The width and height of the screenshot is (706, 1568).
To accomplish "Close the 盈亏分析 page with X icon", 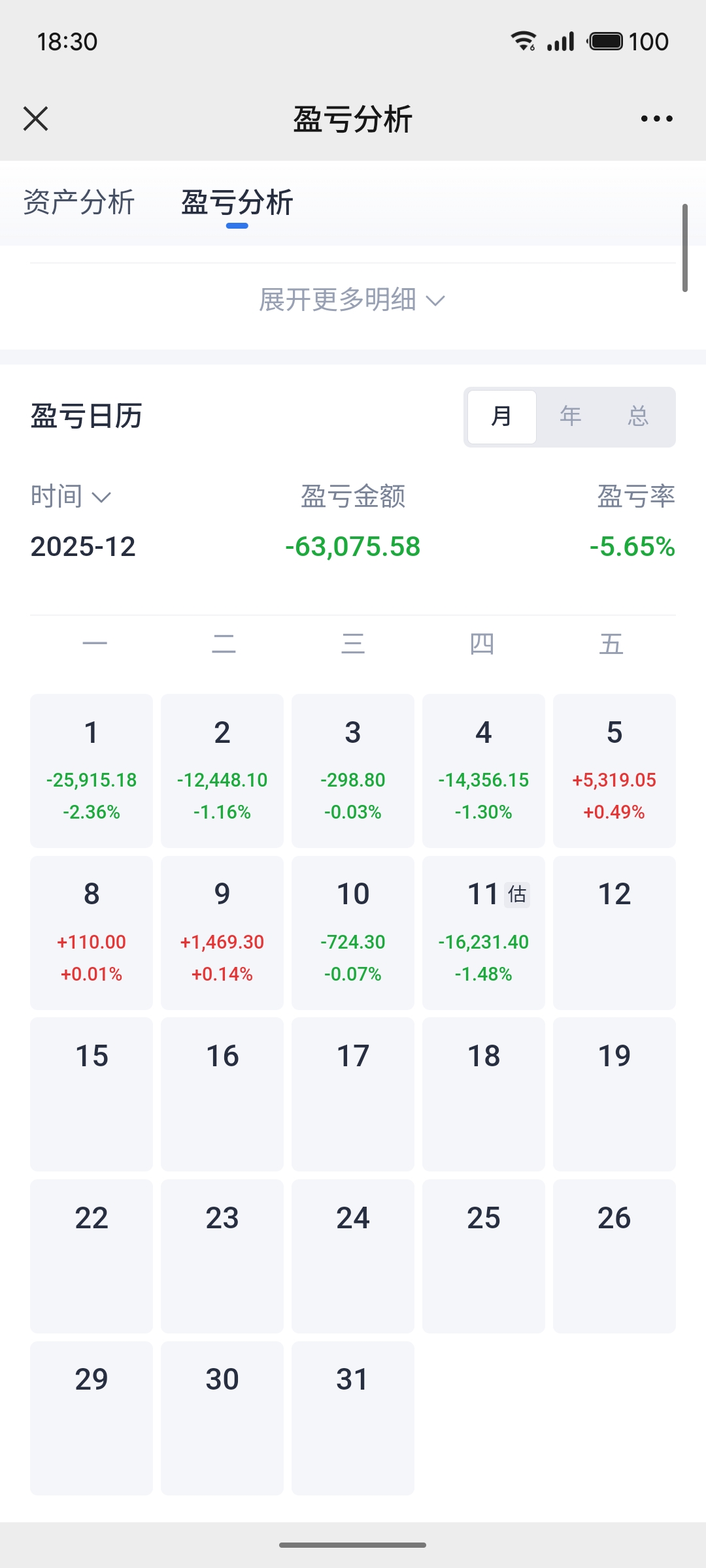I will pos(35,119).
